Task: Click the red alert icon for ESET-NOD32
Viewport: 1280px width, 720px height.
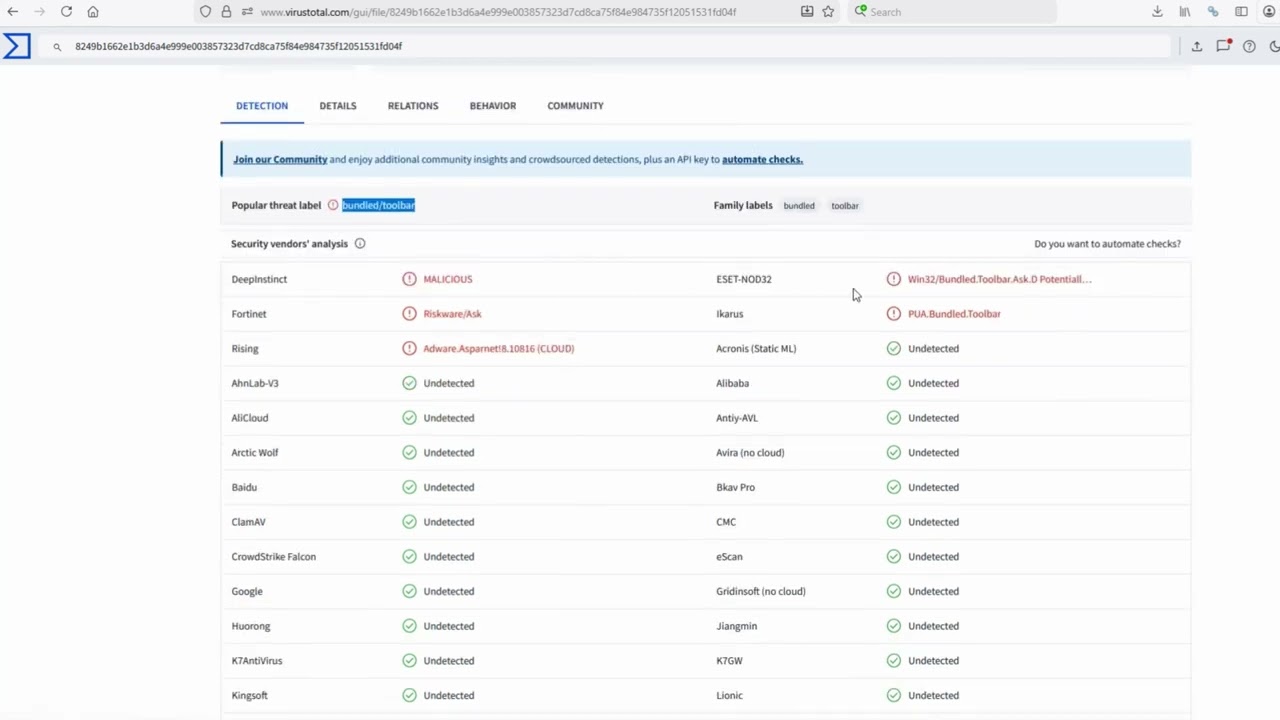Action: point(893,279)
